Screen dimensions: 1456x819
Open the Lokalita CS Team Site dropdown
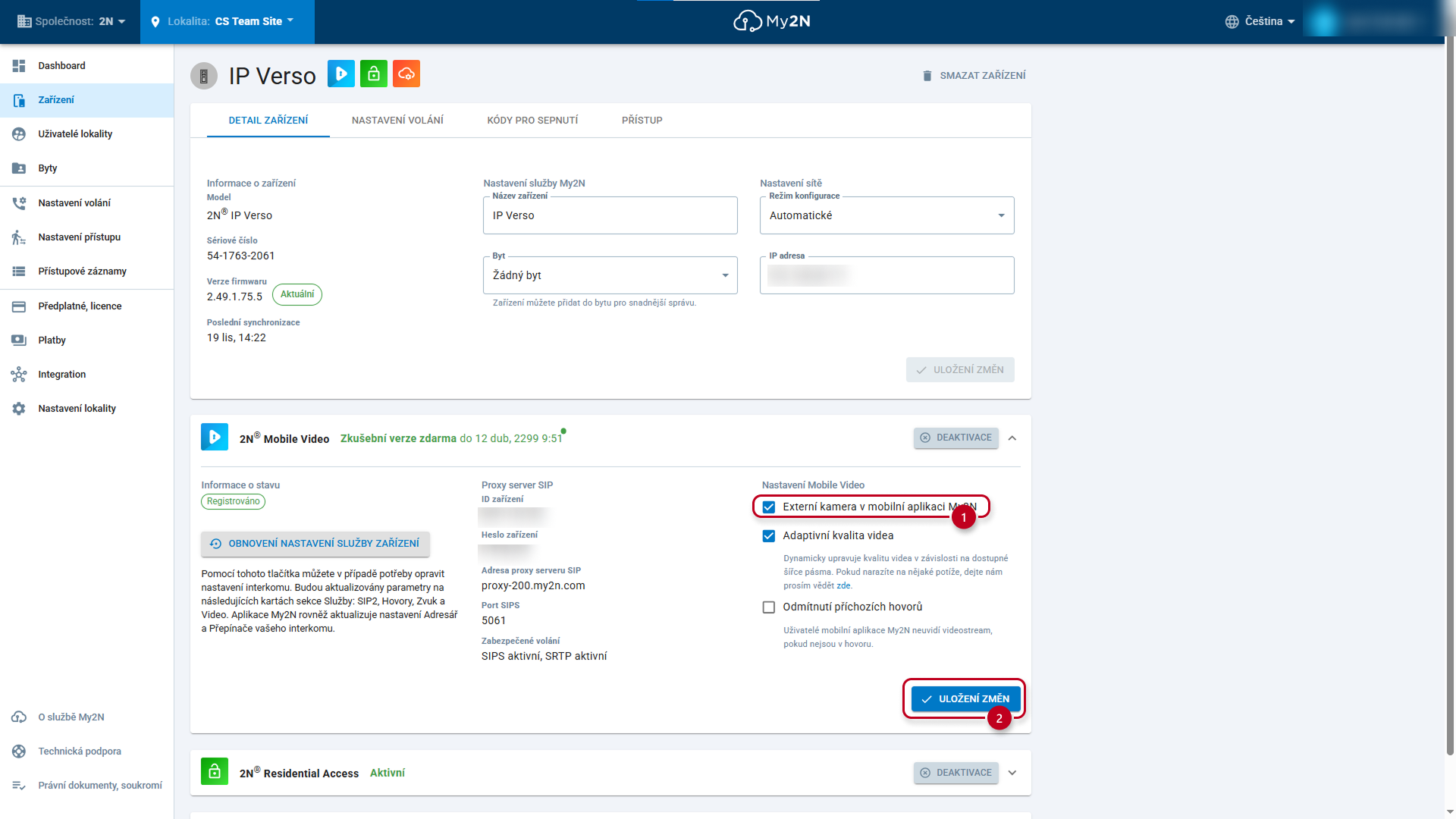pyautogui.click(x=227, y=21)
